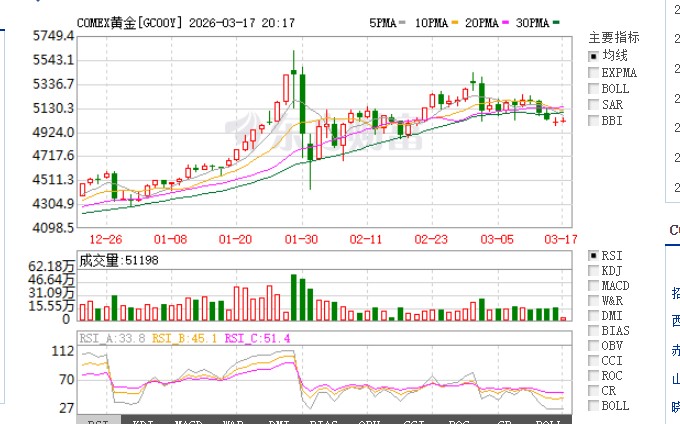The width and height of the screenshot is (680, 424).
Task: Tick the SAR main indicator checkbox
Action: [593, 104]
